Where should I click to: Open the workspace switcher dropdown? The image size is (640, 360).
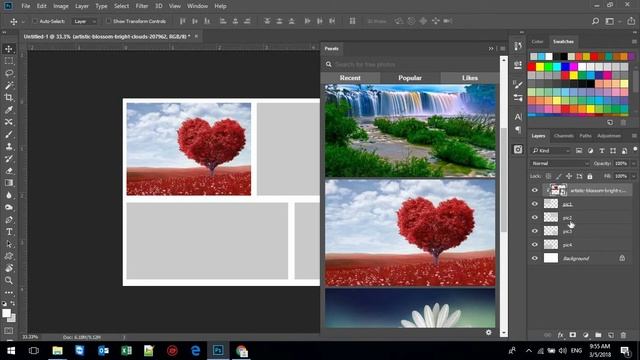tap(611, 21)
